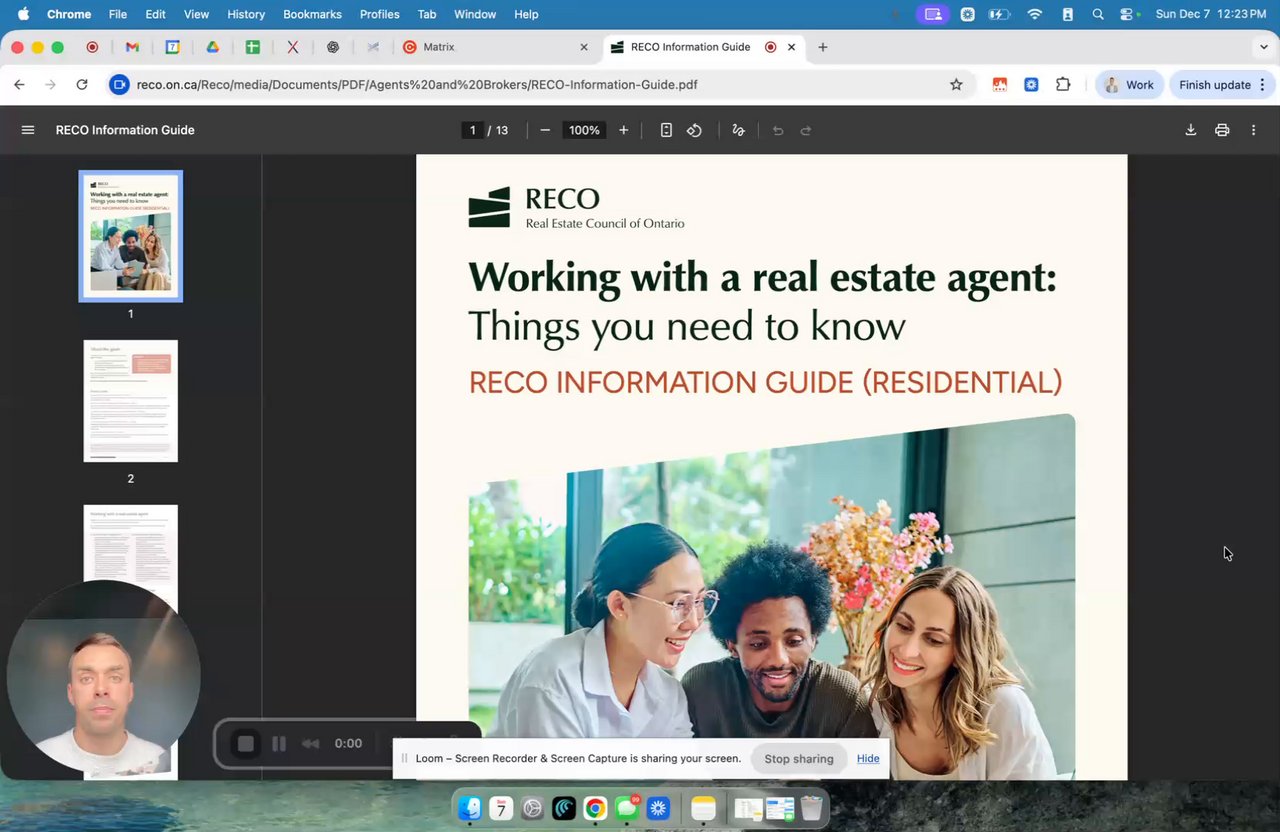
Task: Click the blue gear extension icon
Action: (1031, 85)
